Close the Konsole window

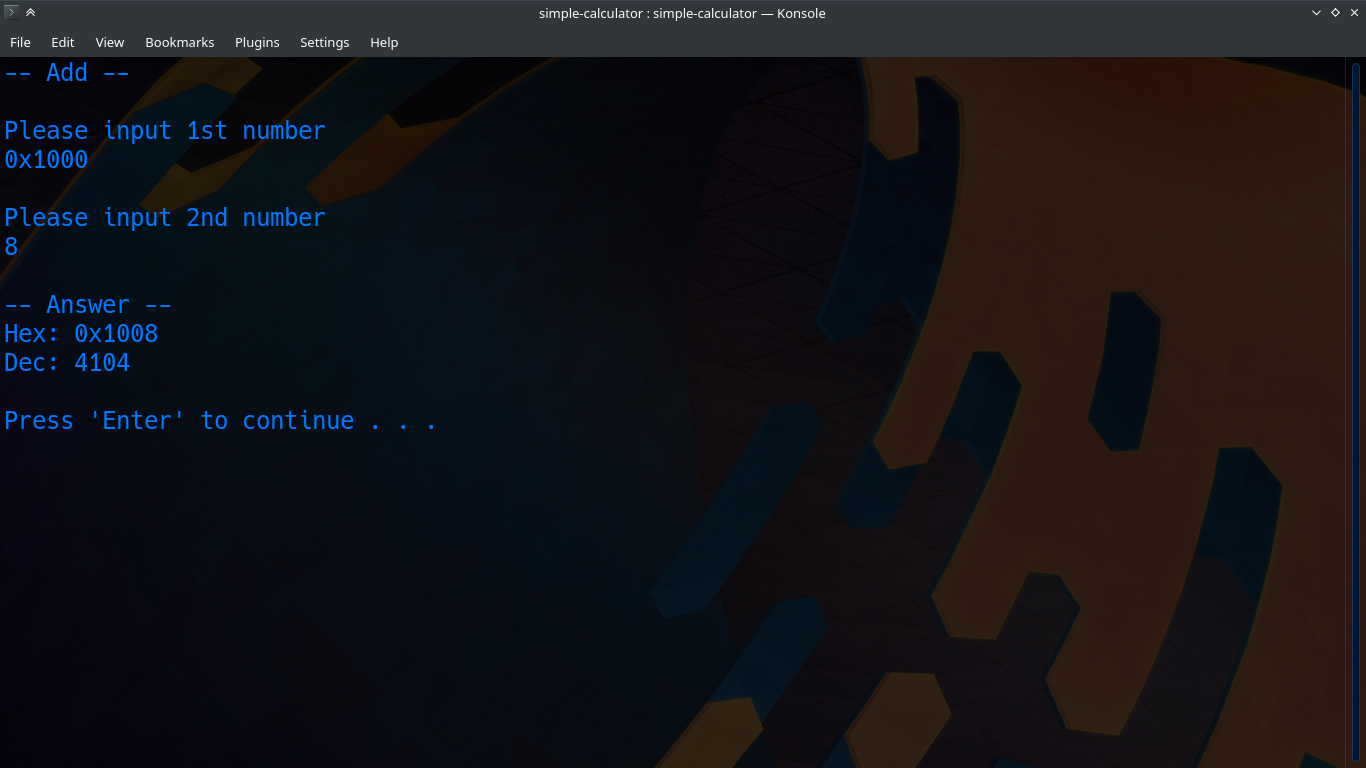(x=1353, y=13)
